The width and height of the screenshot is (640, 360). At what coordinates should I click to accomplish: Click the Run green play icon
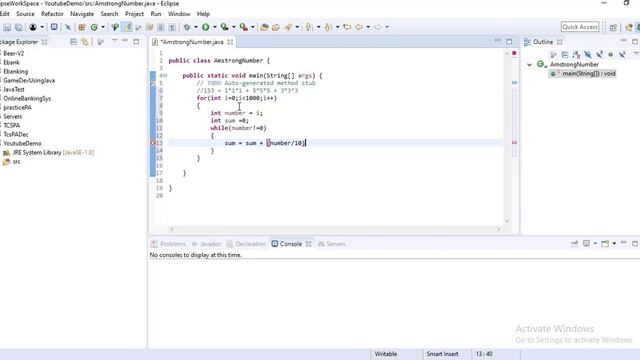(206, 27)
